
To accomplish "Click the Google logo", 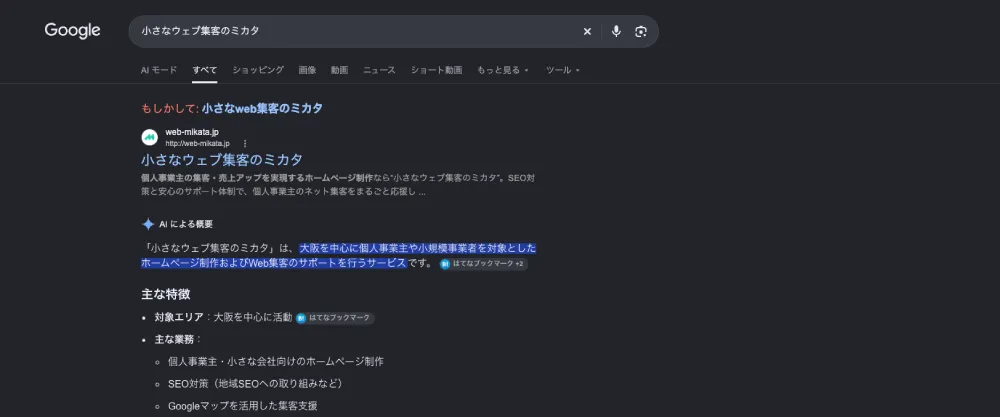I will [72, 31].
